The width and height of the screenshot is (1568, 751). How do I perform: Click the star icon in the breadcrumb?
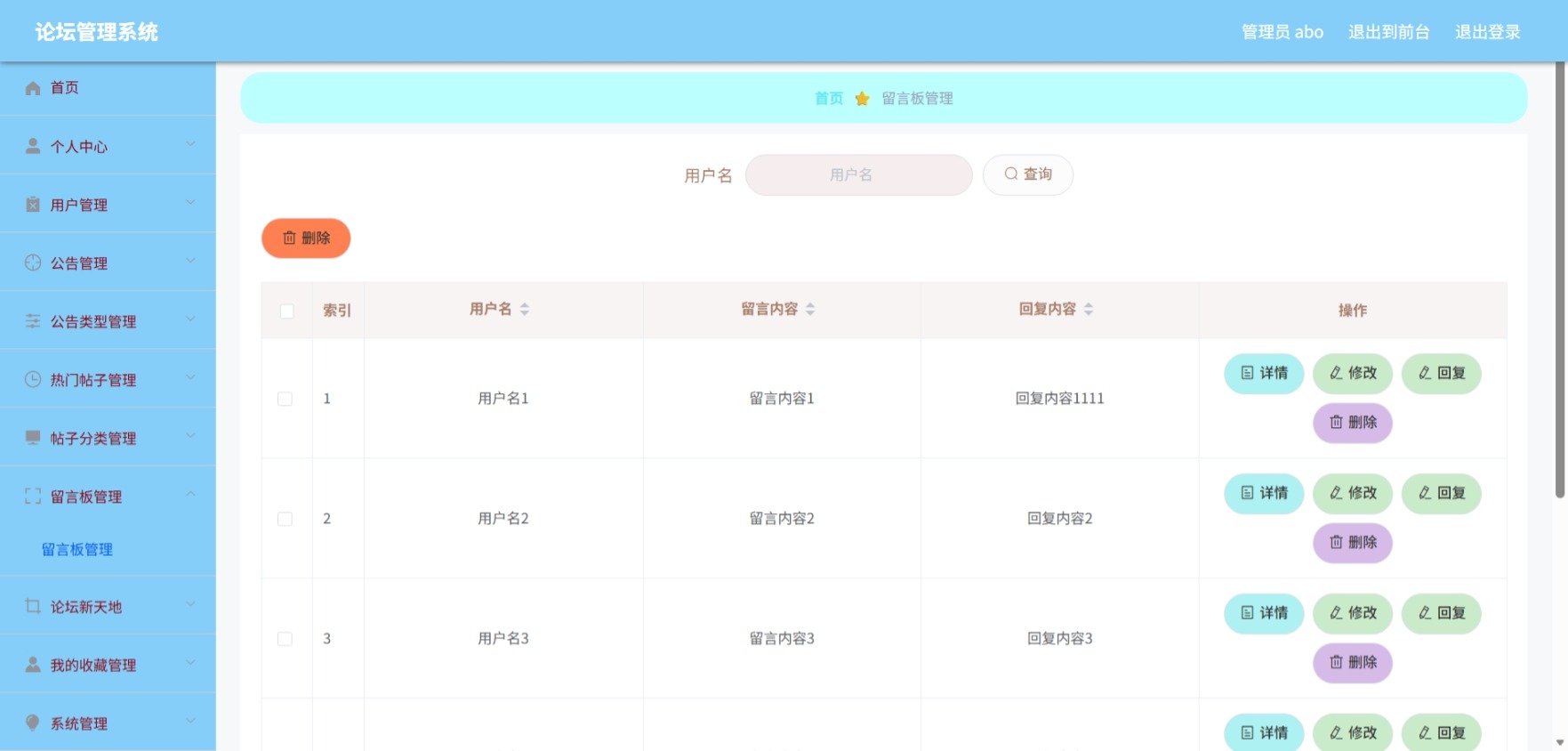(x=862, y=99)
